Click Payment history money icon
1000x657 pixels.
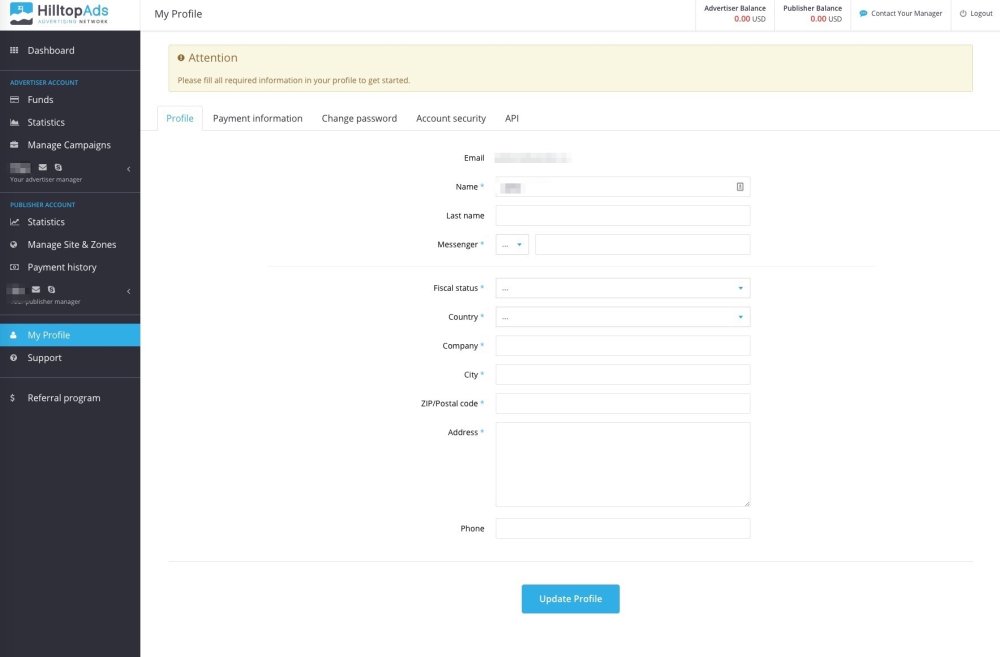14,267
